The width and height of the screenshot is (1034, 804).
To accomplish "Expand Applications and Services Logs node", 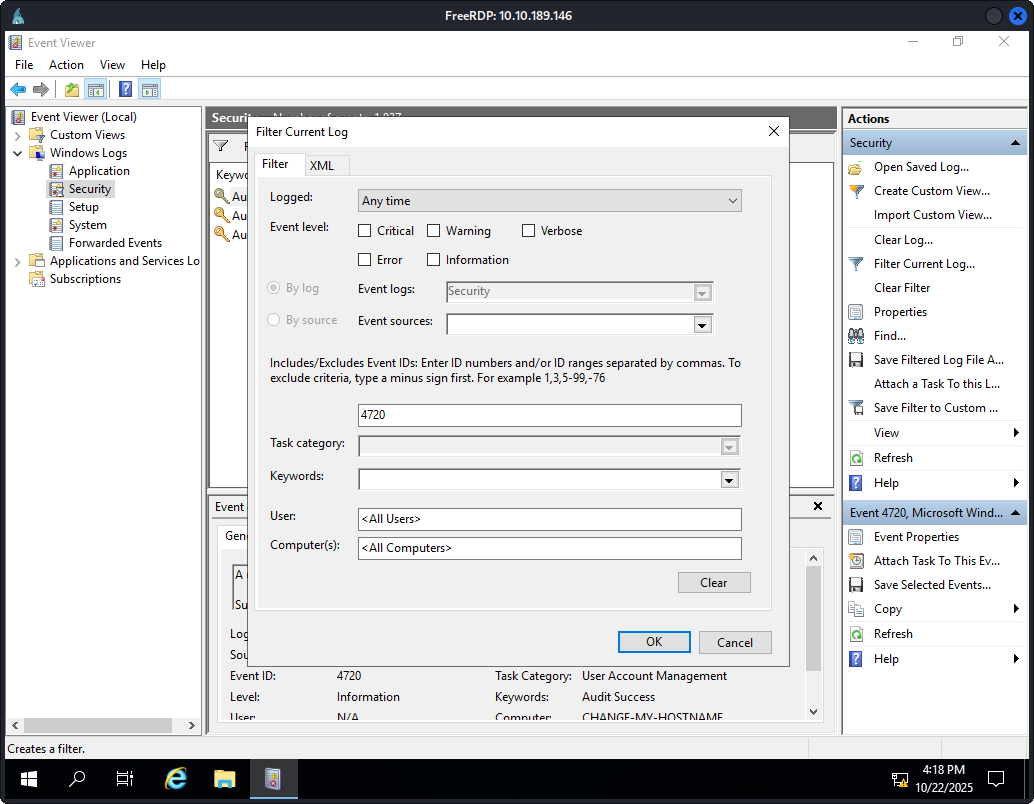I will coord(18,262).
